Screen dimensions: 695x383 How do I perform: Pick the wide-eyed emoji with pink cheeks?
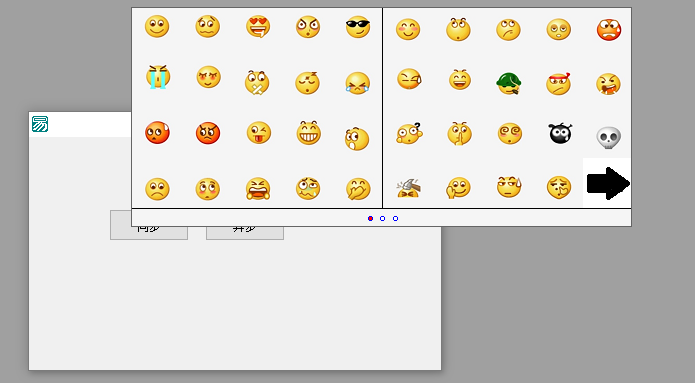click(207, 189)
